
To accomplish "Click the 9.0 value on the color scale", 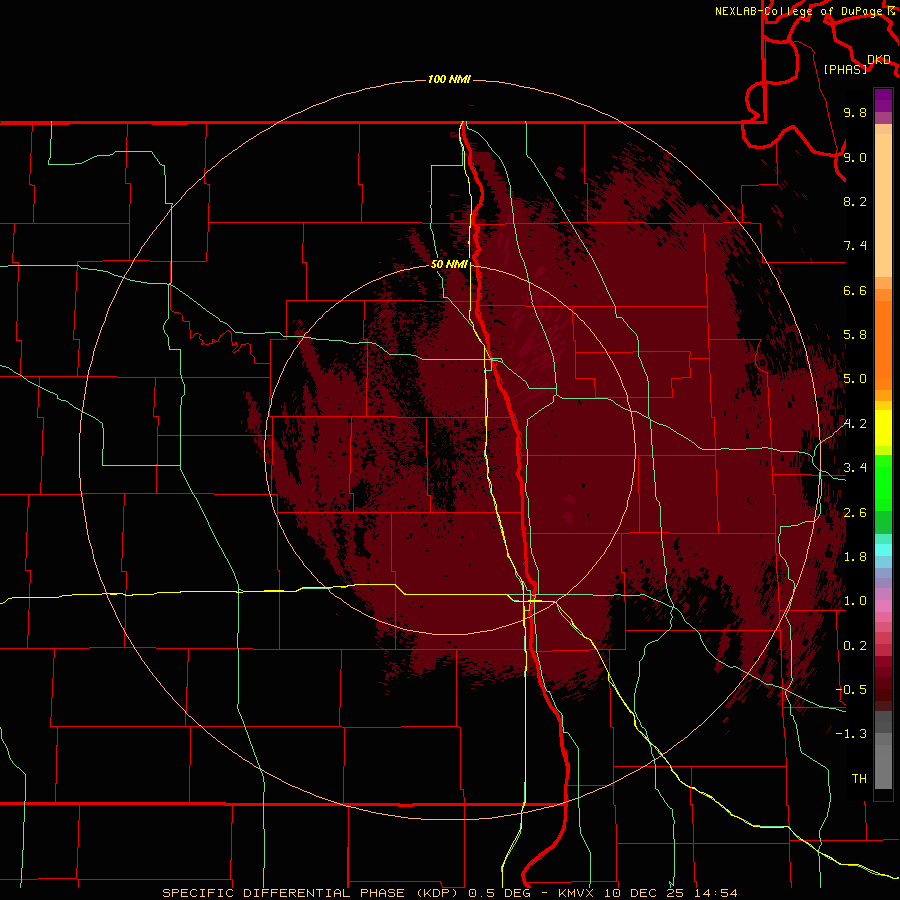I will (x=855, y=157).
